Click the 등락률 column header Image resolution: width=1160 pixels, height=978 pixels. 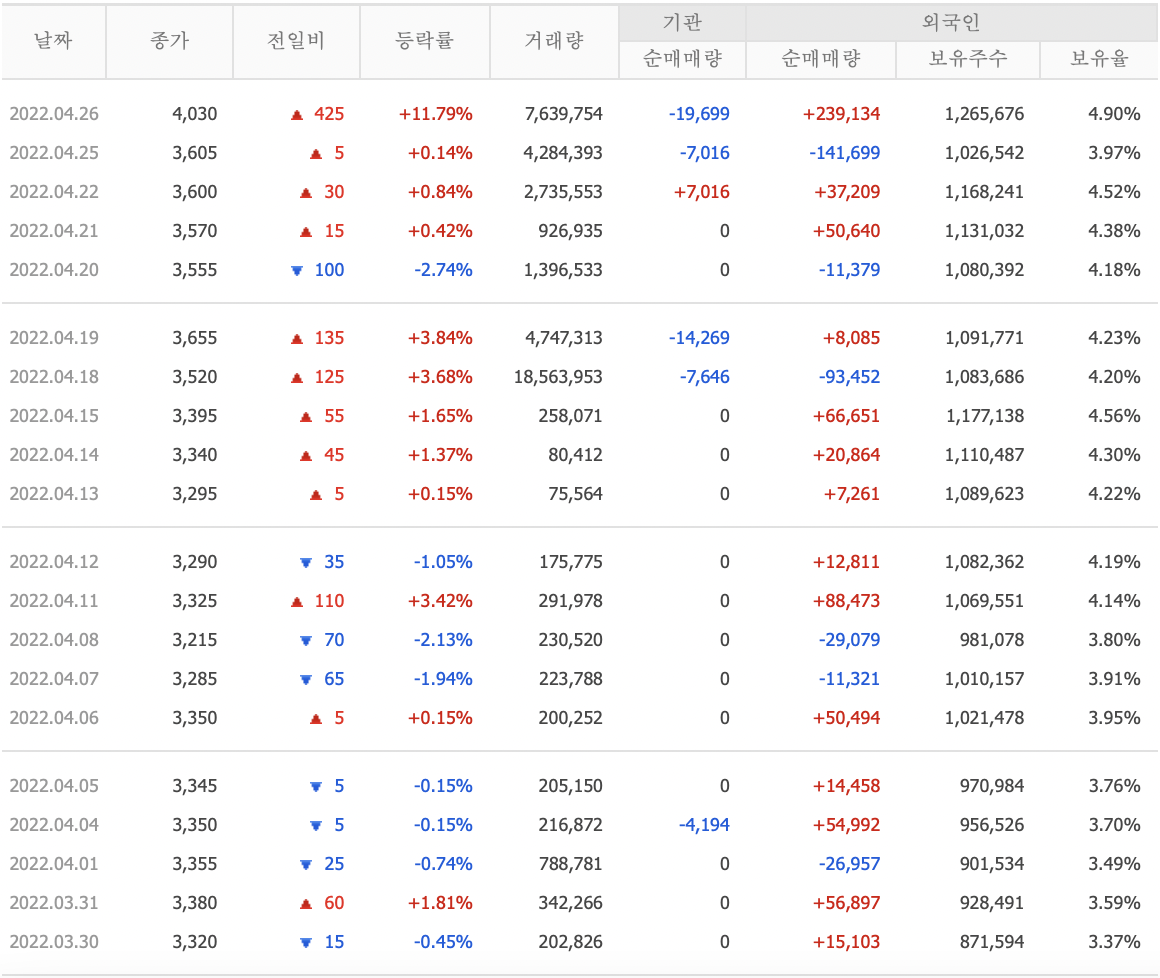point(425,41)
